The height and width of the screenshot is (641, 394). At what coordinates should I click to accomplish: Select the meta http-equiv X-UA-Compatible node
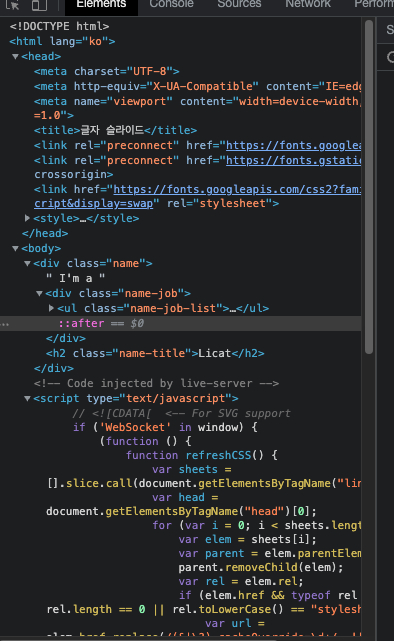[197, 87]
